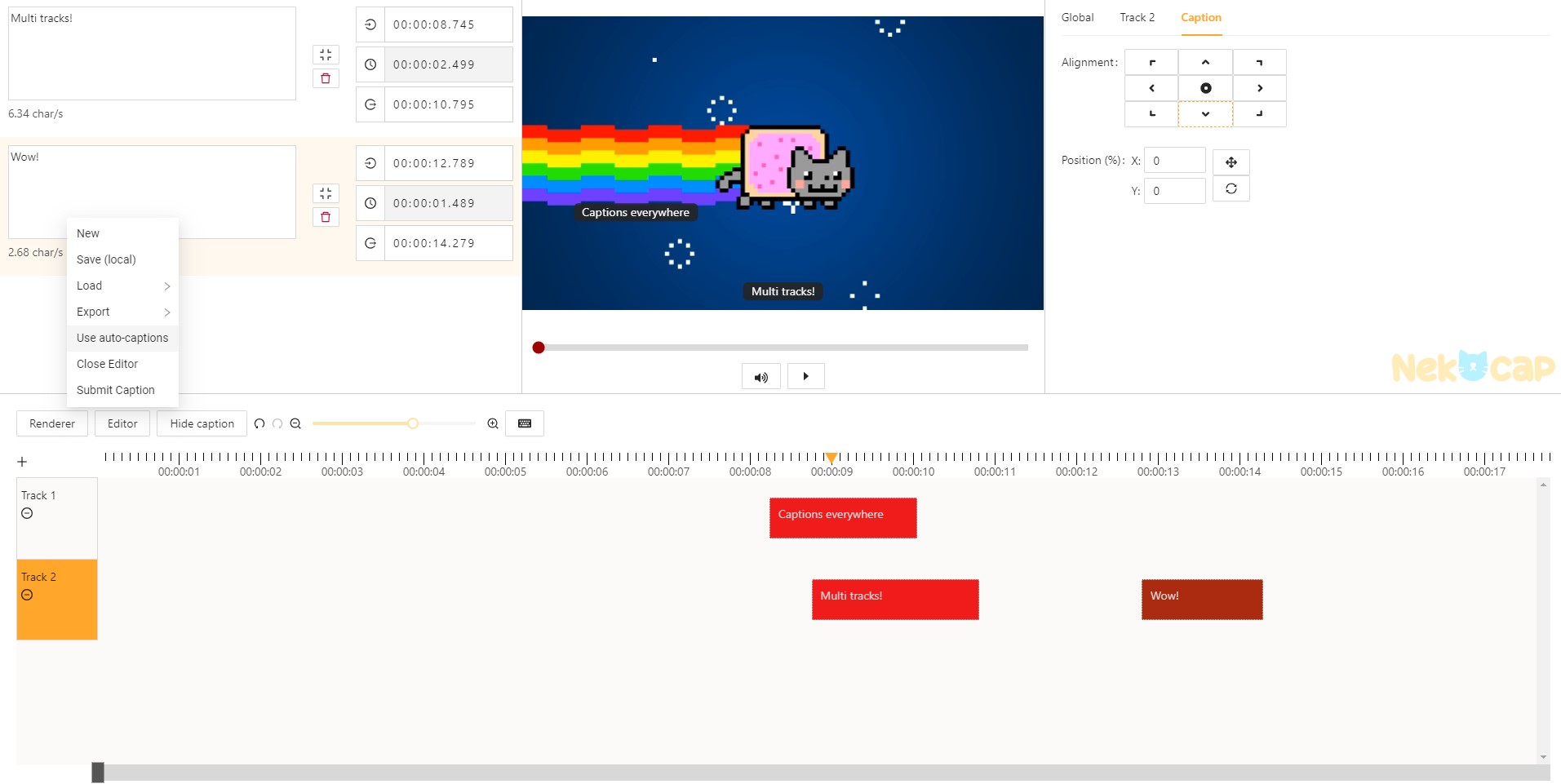
Task: Click the move position crosshair icon
Action: pyautogui.click(x=1231, y=162)
